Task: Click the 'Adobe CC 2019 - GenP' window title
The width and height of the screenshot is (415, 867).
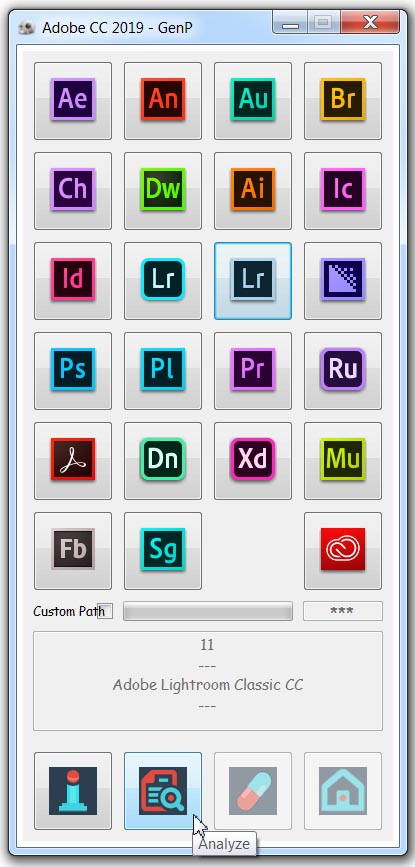Action: coord(118,28)
